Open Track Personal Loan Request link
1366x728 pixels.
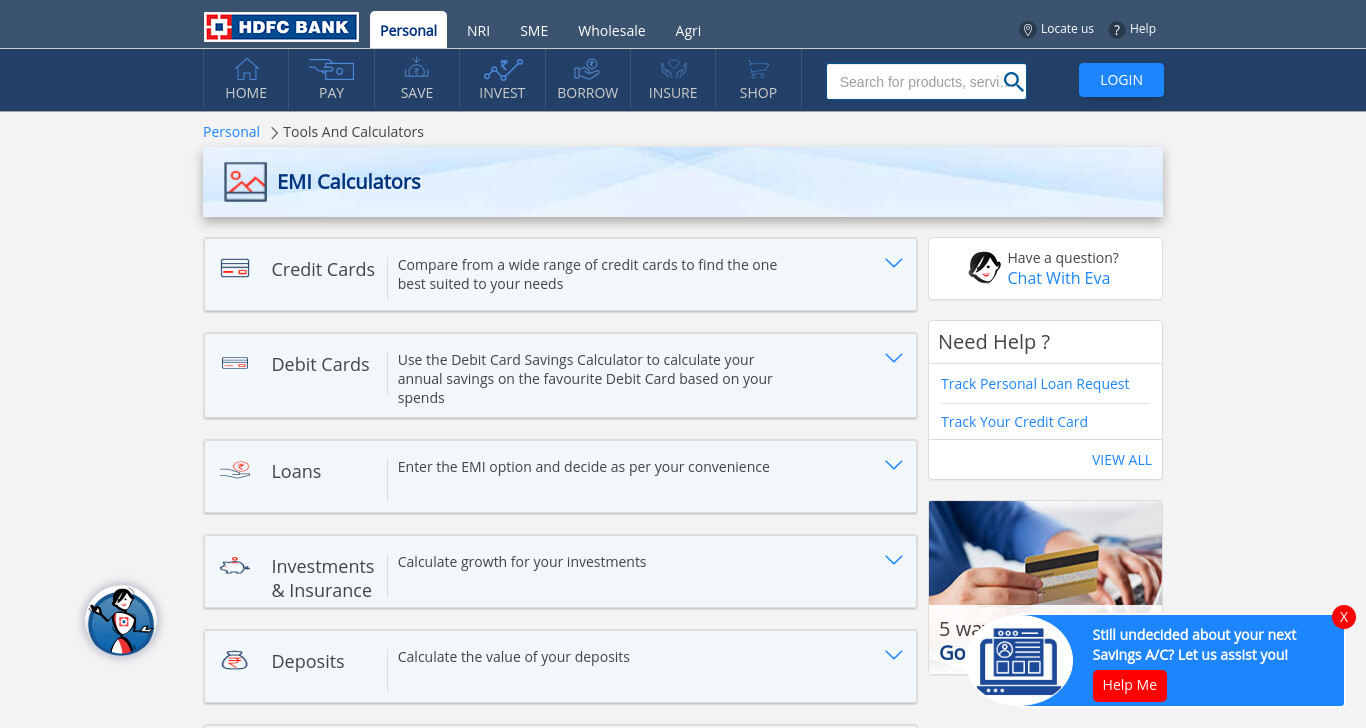pos(1035,384)
